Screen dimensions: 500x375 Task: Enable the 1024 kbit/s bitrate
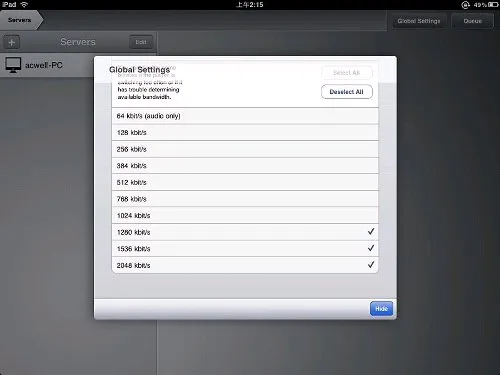[x=245, y=215]
